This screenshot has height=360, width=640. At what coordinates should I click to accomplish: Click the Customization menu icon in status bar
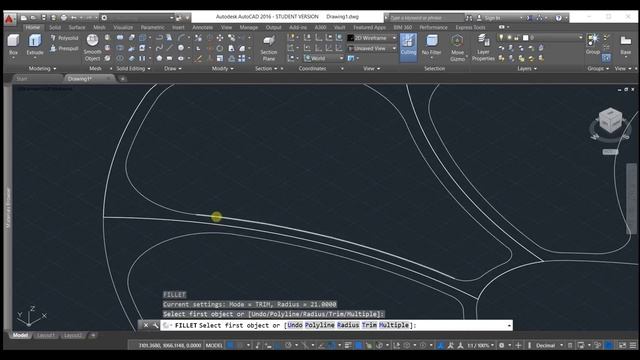pyautogui.click(x=633, y=345)
